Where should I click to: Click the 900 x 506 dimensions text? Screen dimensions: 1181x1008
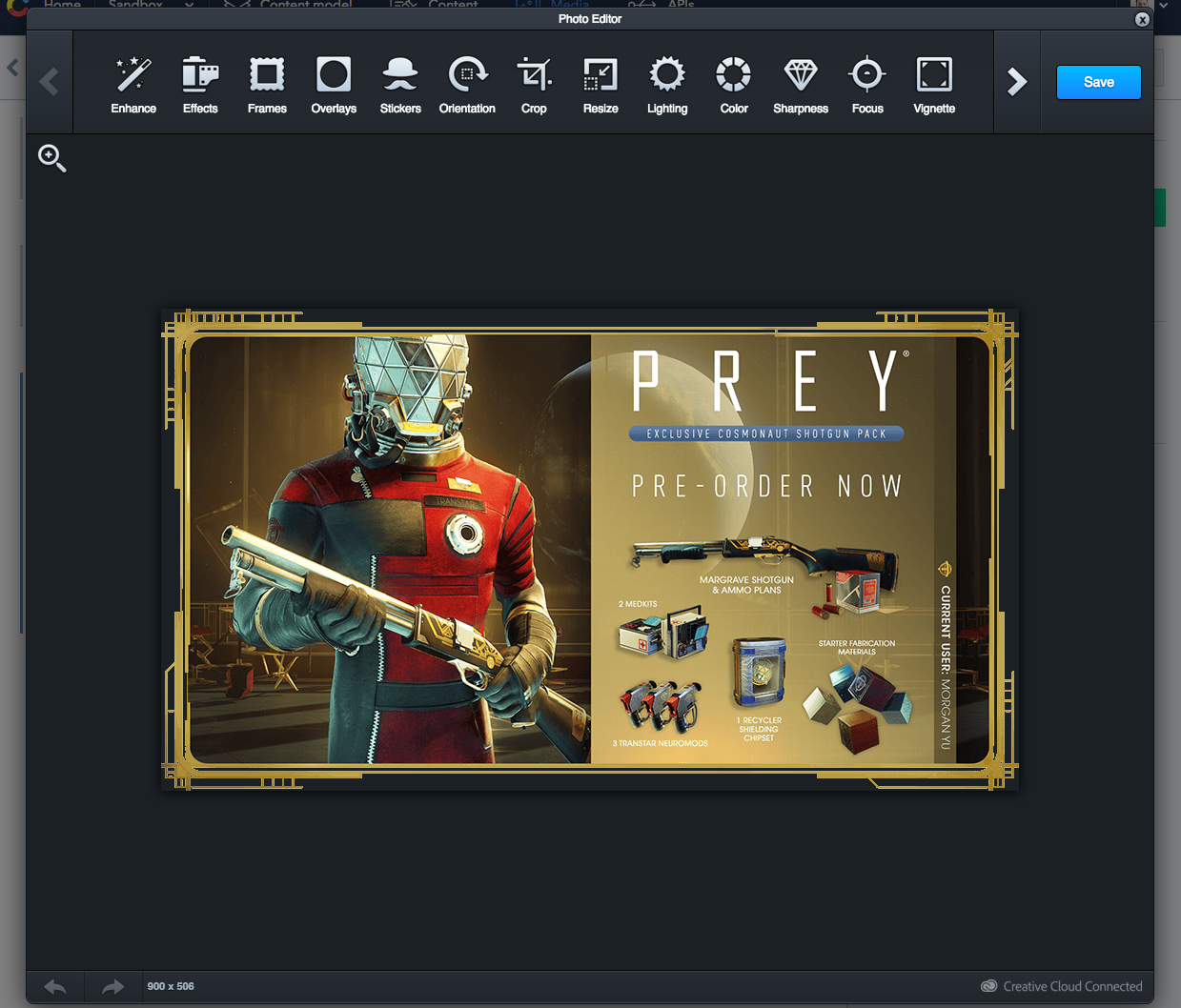coord(171,986)
